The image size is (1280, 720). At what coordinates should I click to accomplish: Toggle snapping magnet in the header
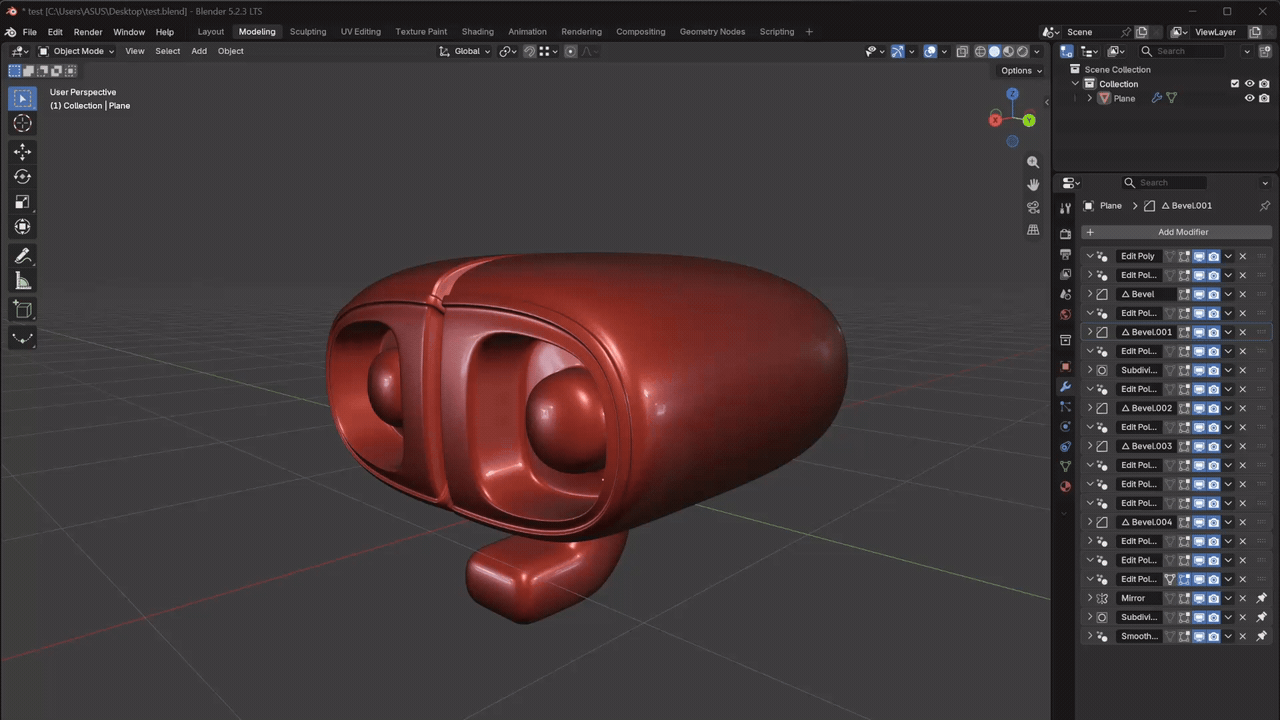(529, 51)
